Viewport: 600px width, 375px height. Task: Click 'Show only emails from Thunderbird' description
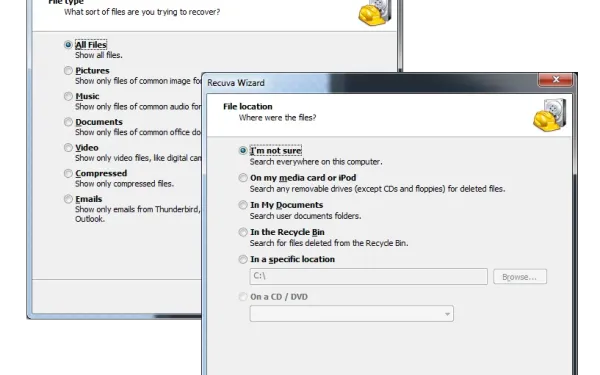click(137, 214)
